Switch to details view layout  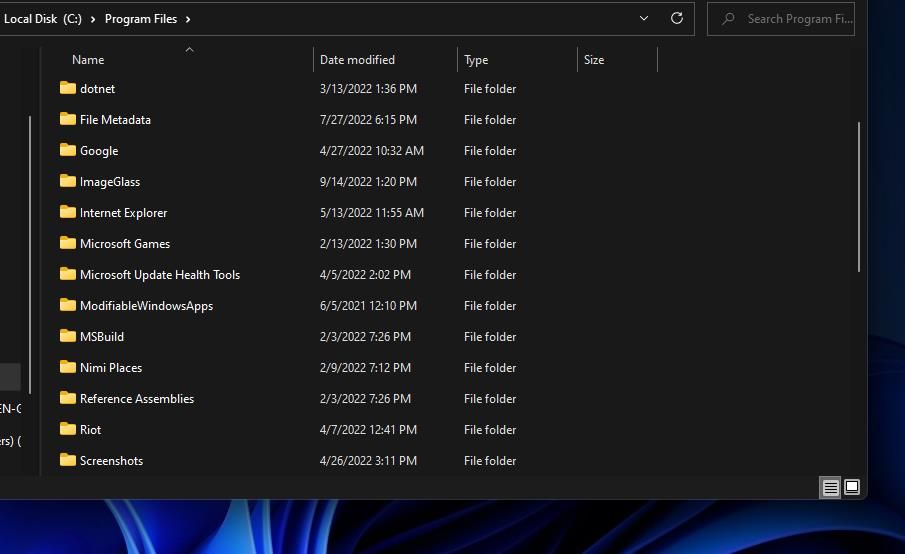tap(830, 488)
